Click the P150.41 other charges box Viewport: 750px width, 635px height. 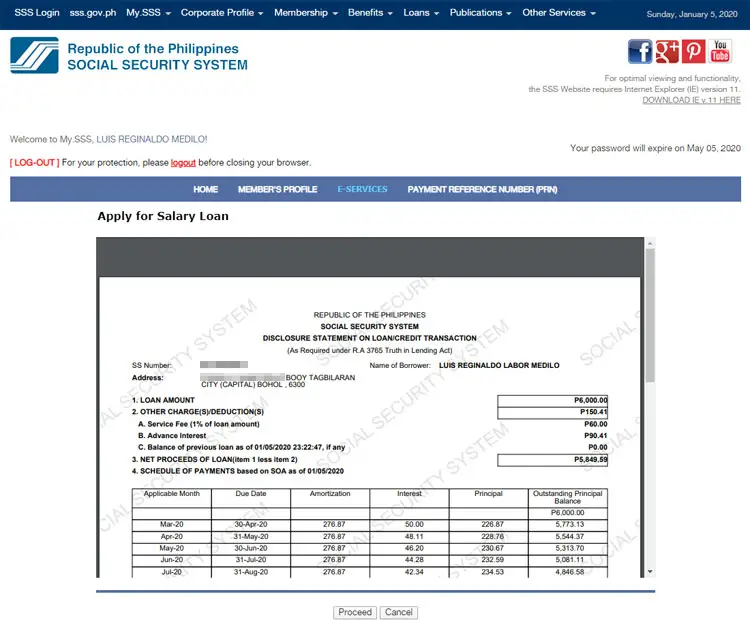pos(552,412)
